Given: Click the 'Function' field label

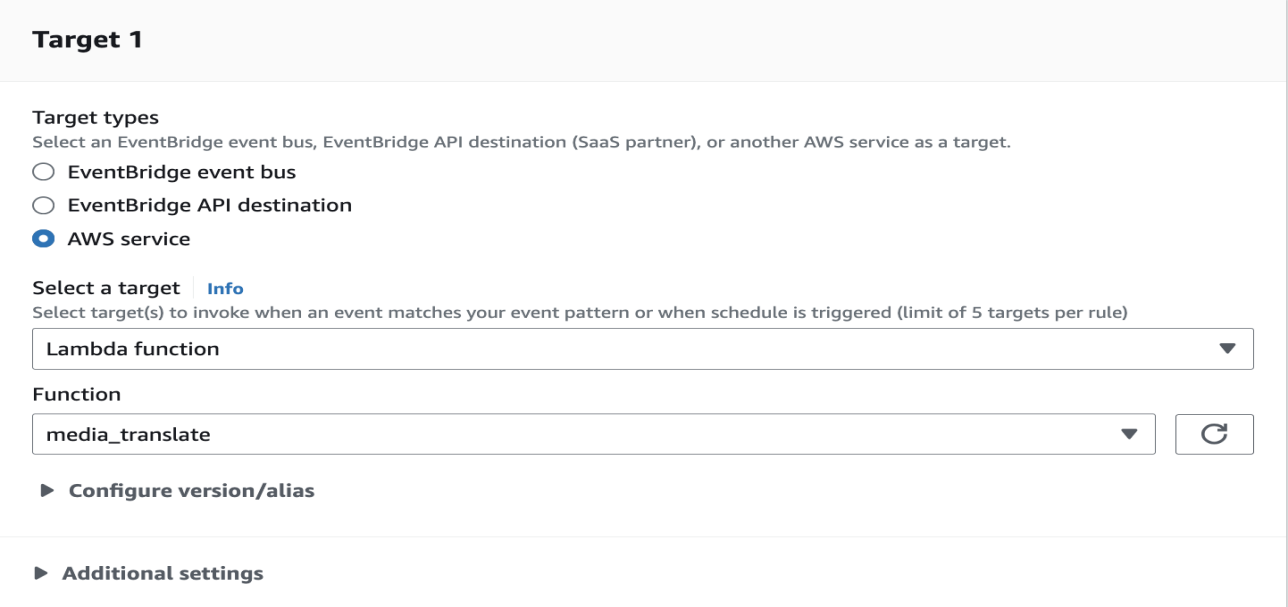Looking at the screenshot, I should pos(76,394).
